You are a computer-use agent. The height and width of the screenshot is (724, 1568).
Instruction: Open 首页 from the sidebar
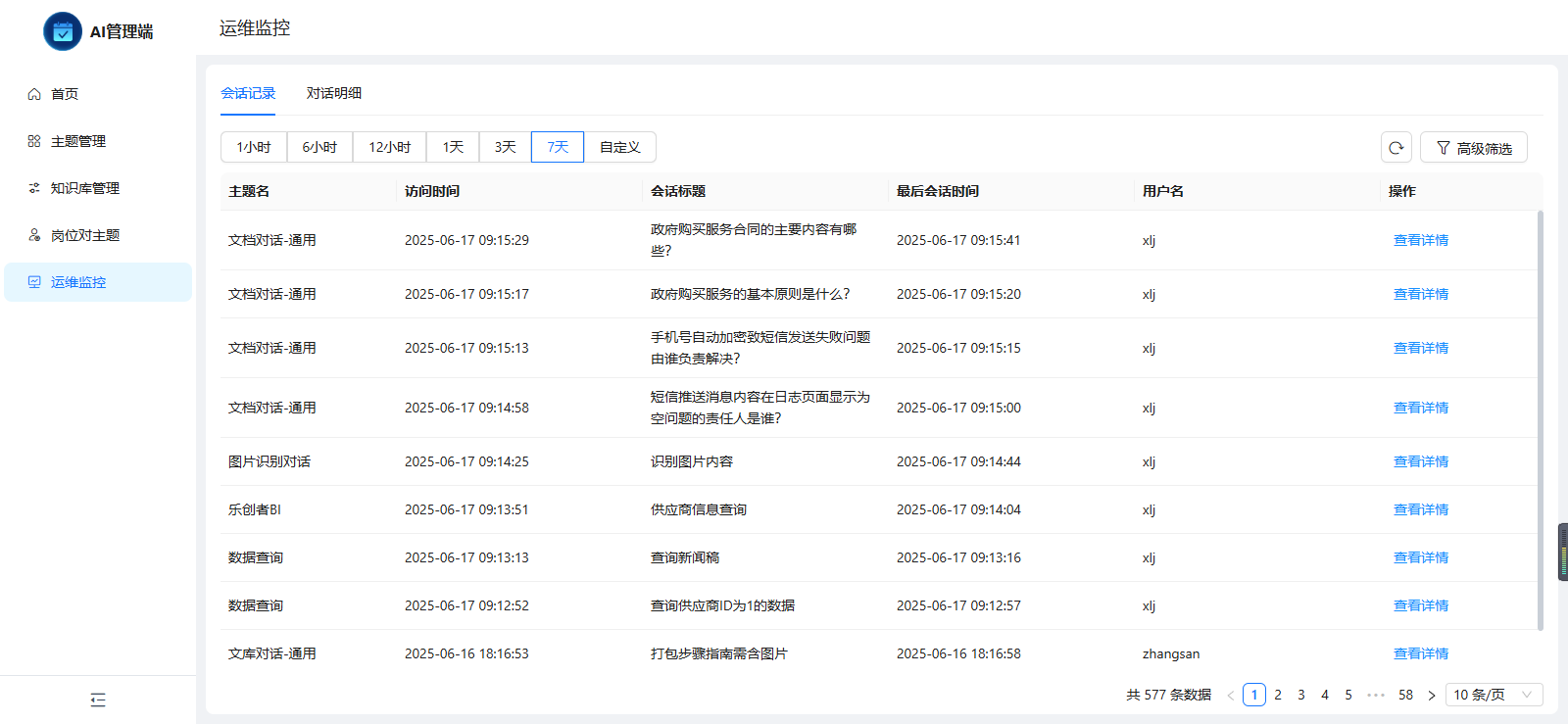tap(65, 94)
